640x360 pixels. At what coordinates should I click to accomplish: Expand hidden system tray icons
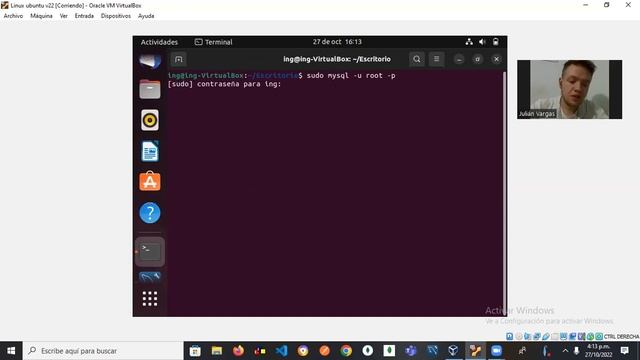[565, 351]
